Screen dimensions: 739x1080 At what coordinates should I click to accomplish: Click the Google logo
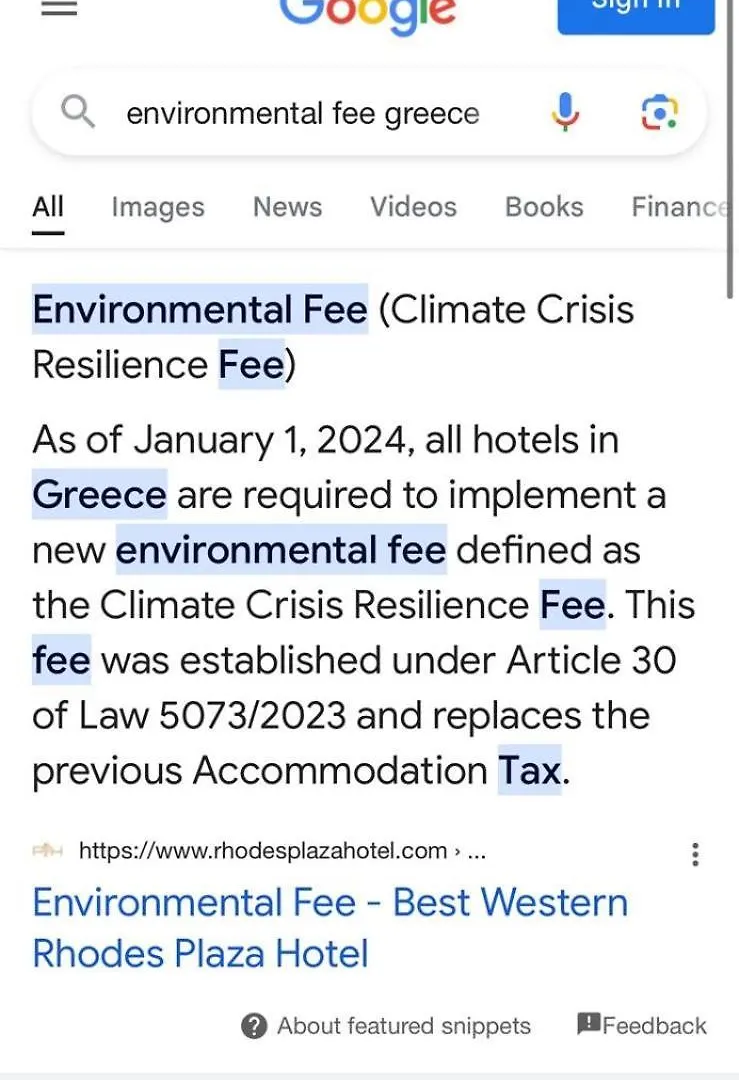[x=367, y=14]
